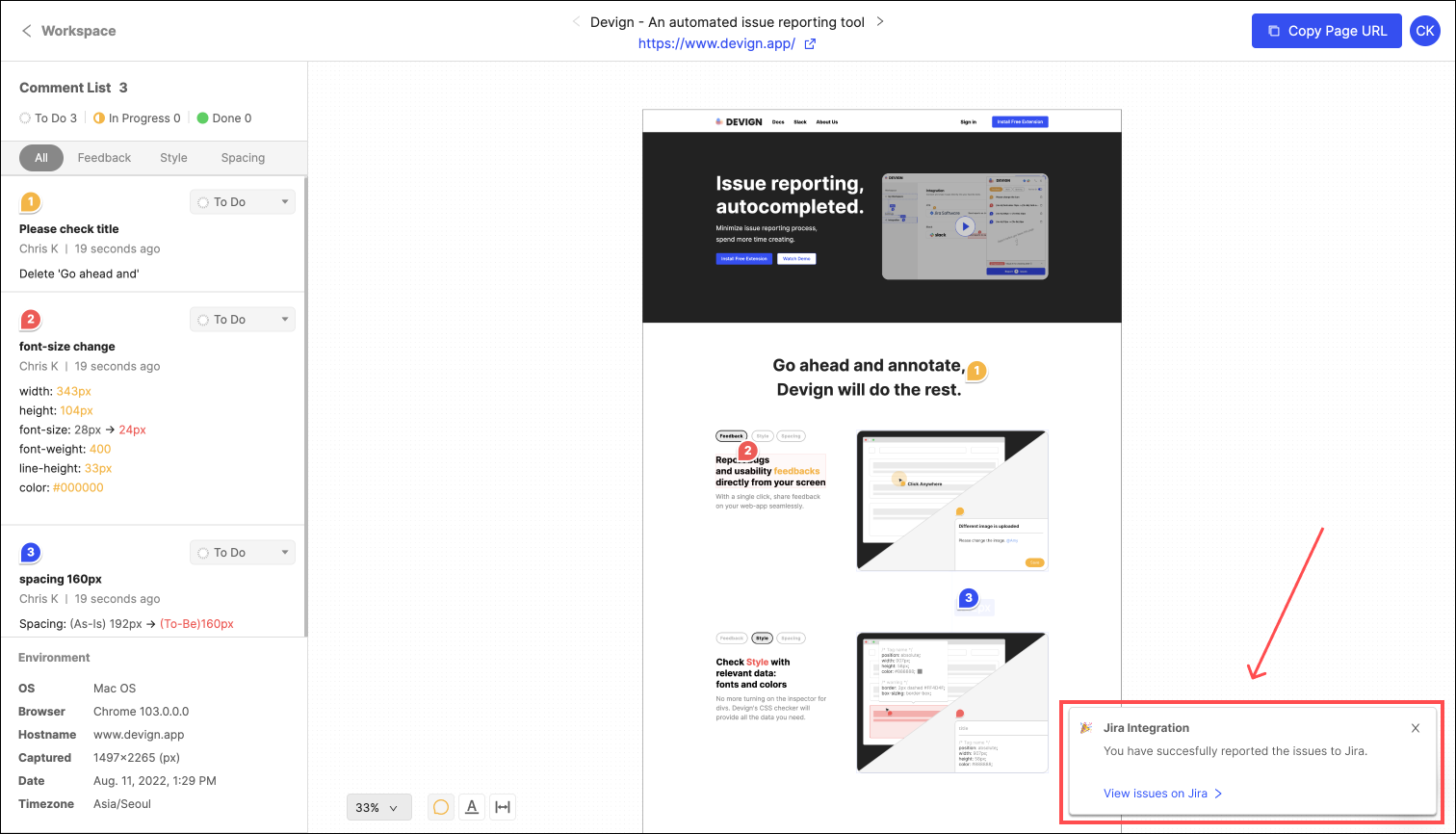The height and width of the screenshot is (834, 1456).
Task: Filter comments by In Progress status
Action: (137, 118)
